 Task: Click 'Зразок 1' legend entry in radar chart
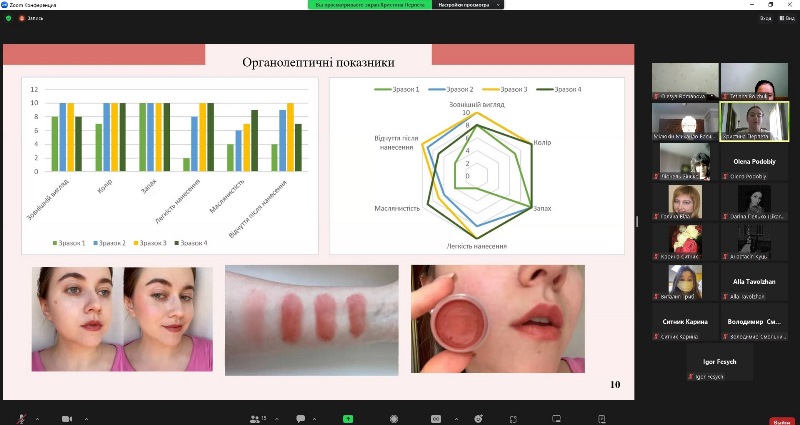click(397, 89)
